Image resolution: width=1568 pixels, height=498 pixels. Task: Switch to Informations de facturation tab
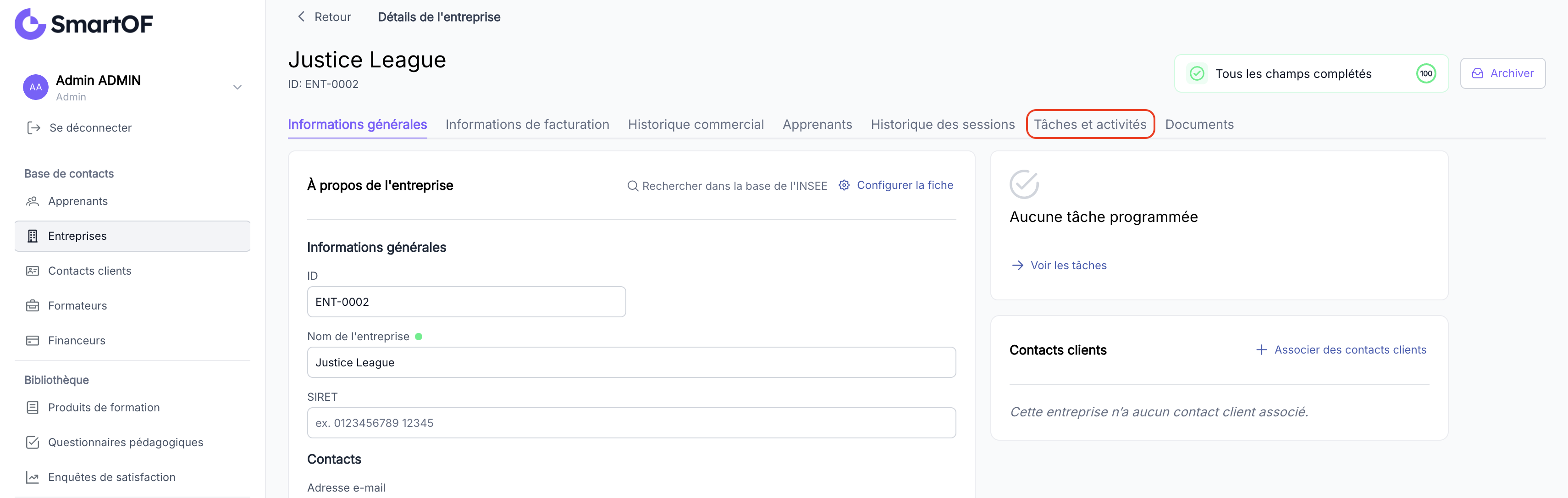(x=527, y=125)
